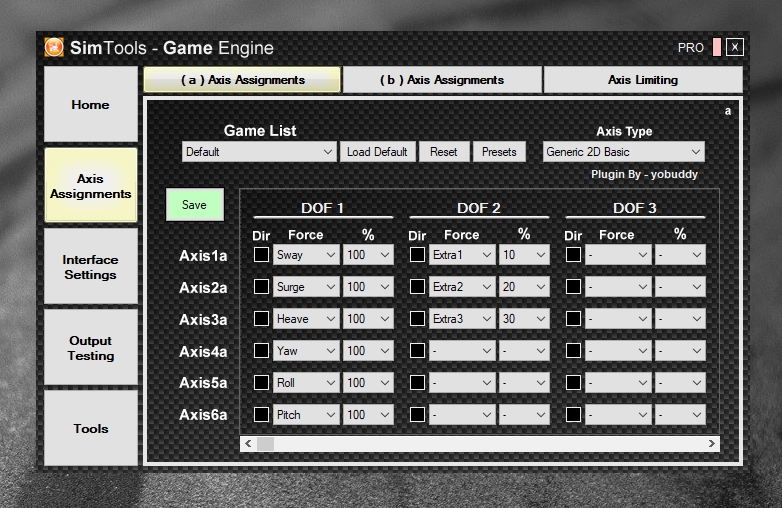Click the 'Axis6a' row label
This screenshot has height=508, width=782.
[203, 415]
